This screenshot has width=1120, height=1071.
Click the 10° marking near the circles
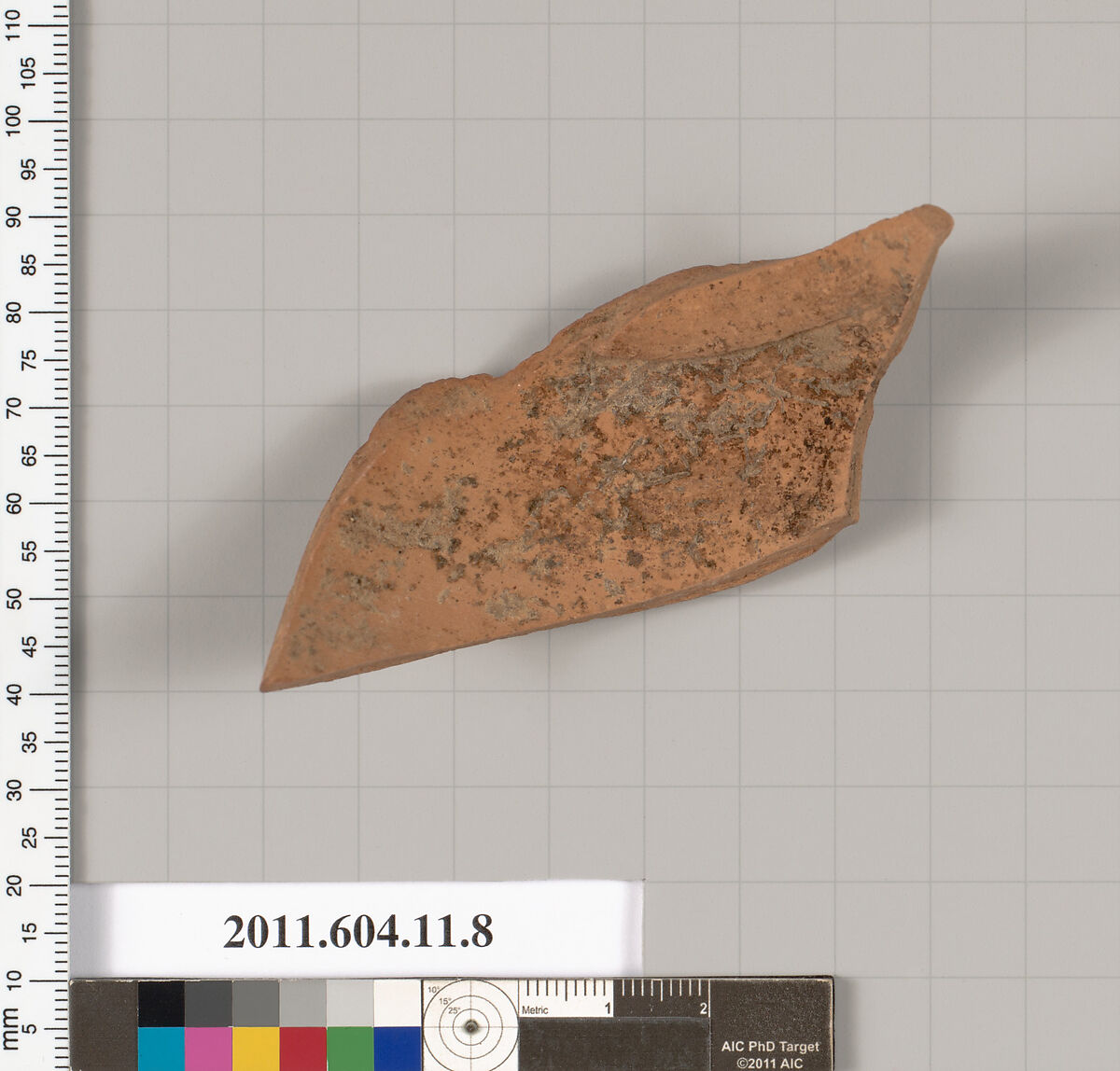433,989
